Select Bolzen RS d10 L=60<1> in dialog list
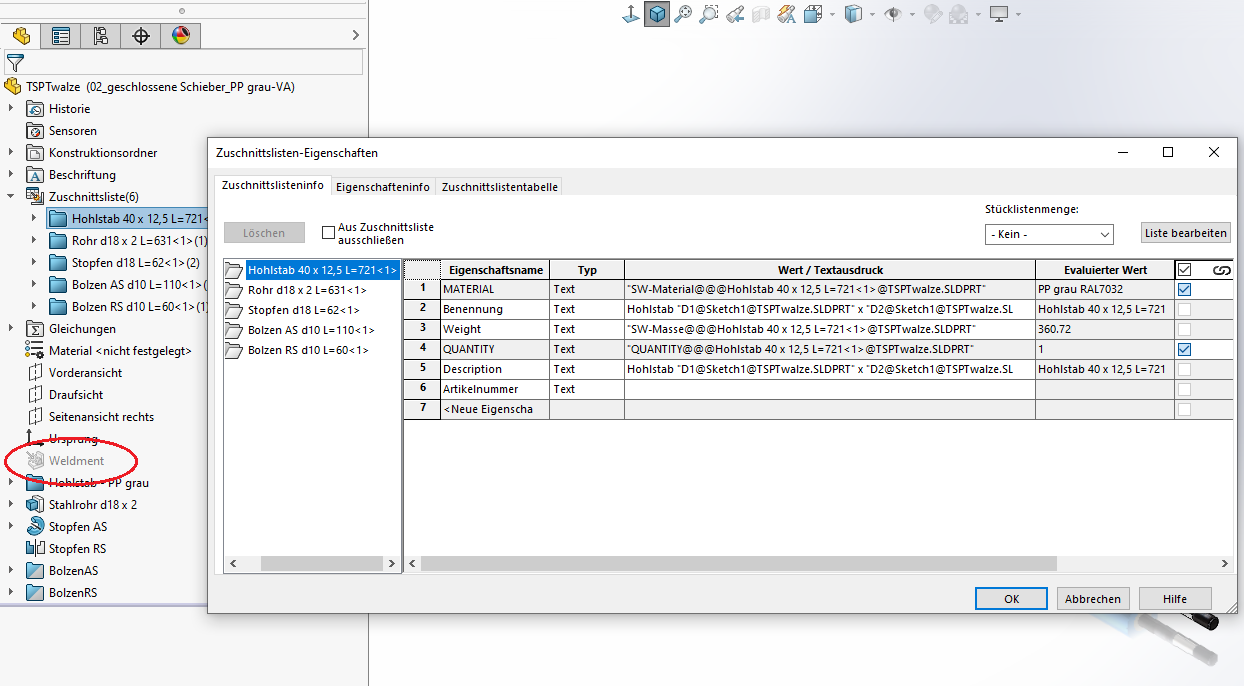Viewport: 1244px width, 686px height. click(308, 350)
